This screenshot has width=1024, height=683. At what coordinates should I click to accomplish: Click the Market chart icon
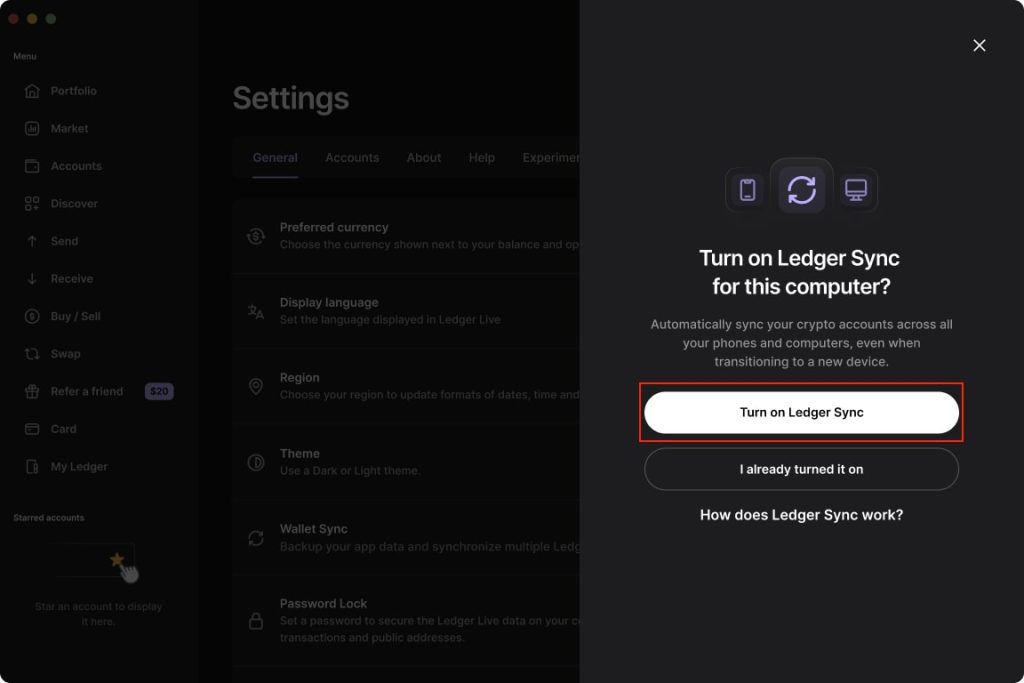(x=32, y=129)
